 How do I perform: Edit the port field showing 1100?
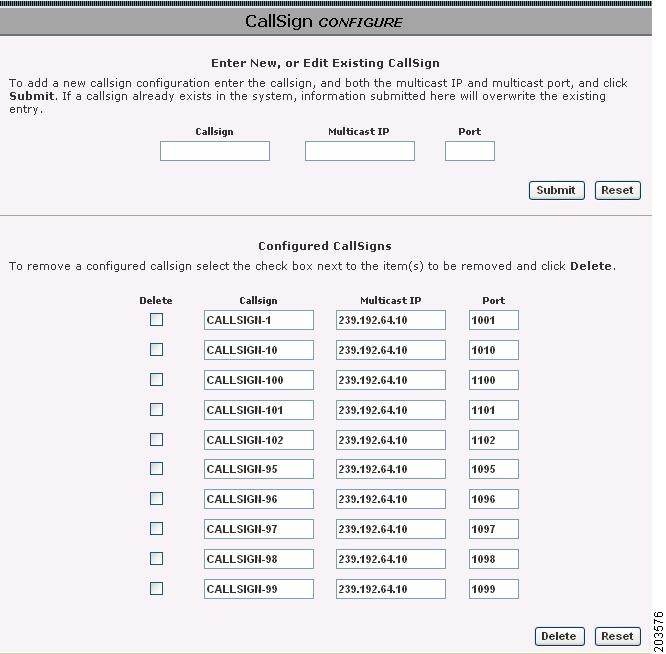pyautogui.click(x=494, y=380)
